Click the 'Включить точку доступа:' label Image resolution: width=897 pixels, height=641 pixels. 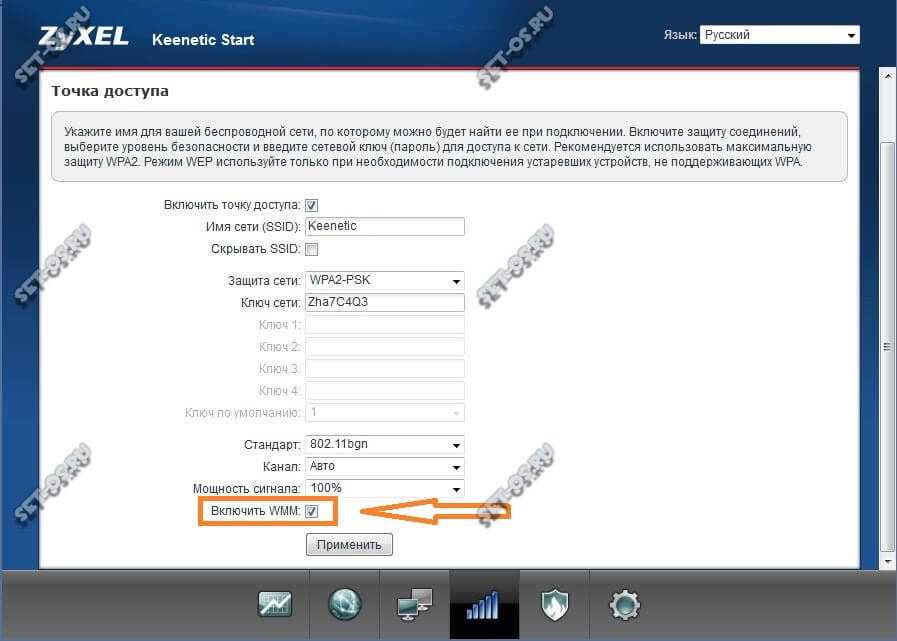coord(232,205)
